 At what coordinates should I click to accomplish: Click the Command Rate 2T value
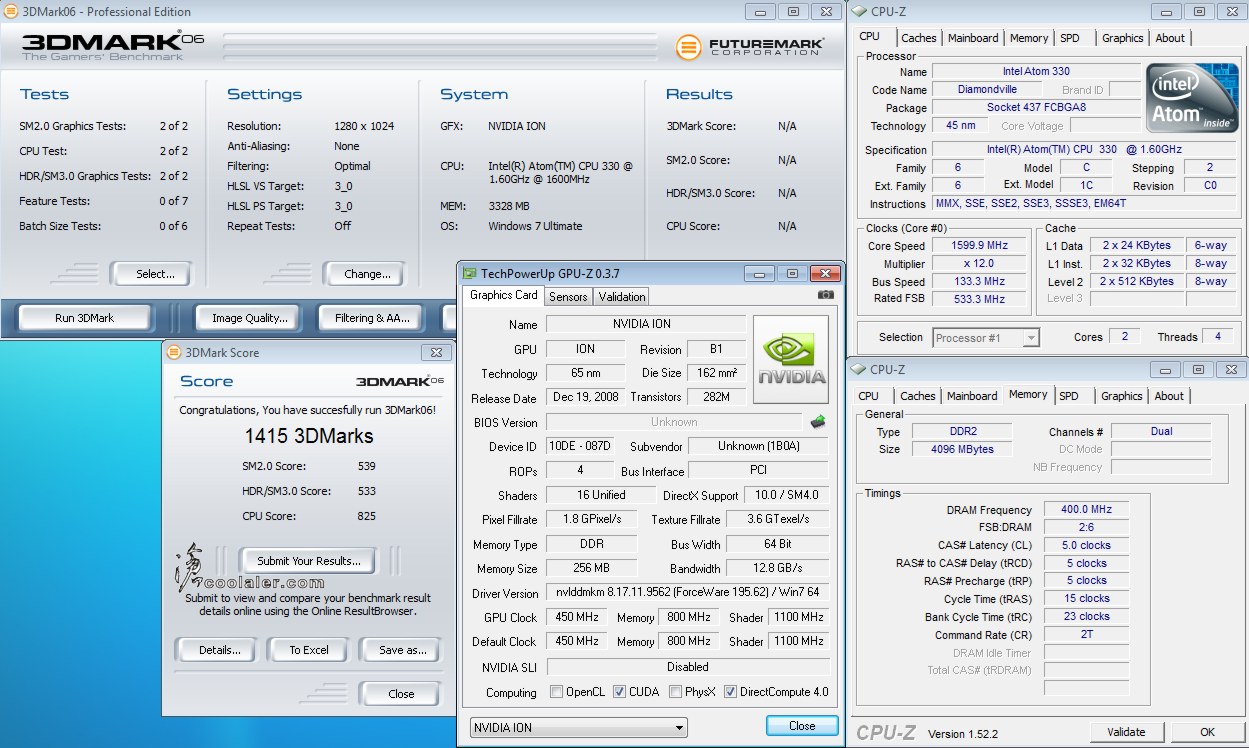pyautogui.click(x=1086, y=635)
